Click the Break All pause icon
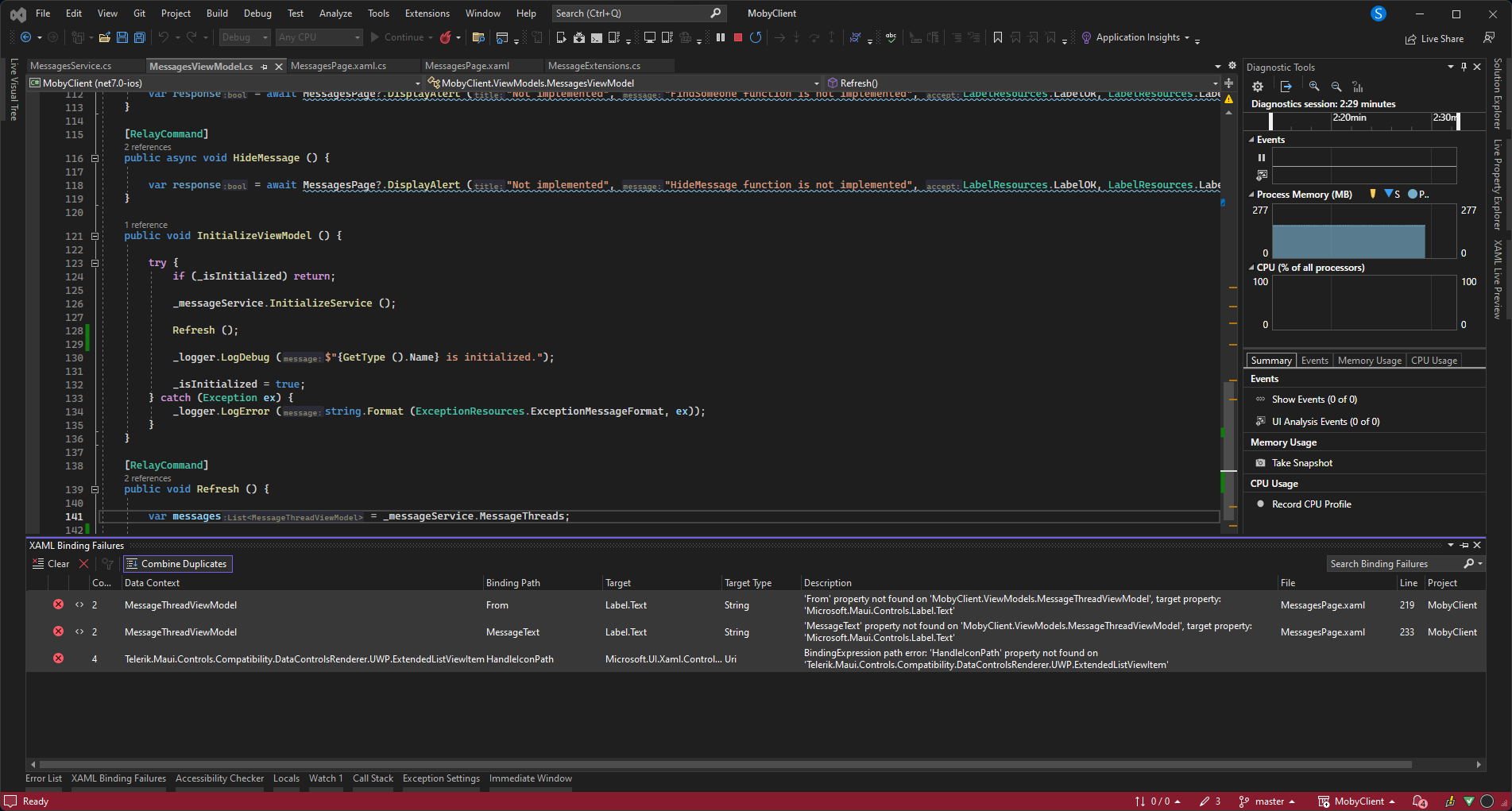This screenshot has width=1512, height=811. pyautogui.click(x=721, y=37)
